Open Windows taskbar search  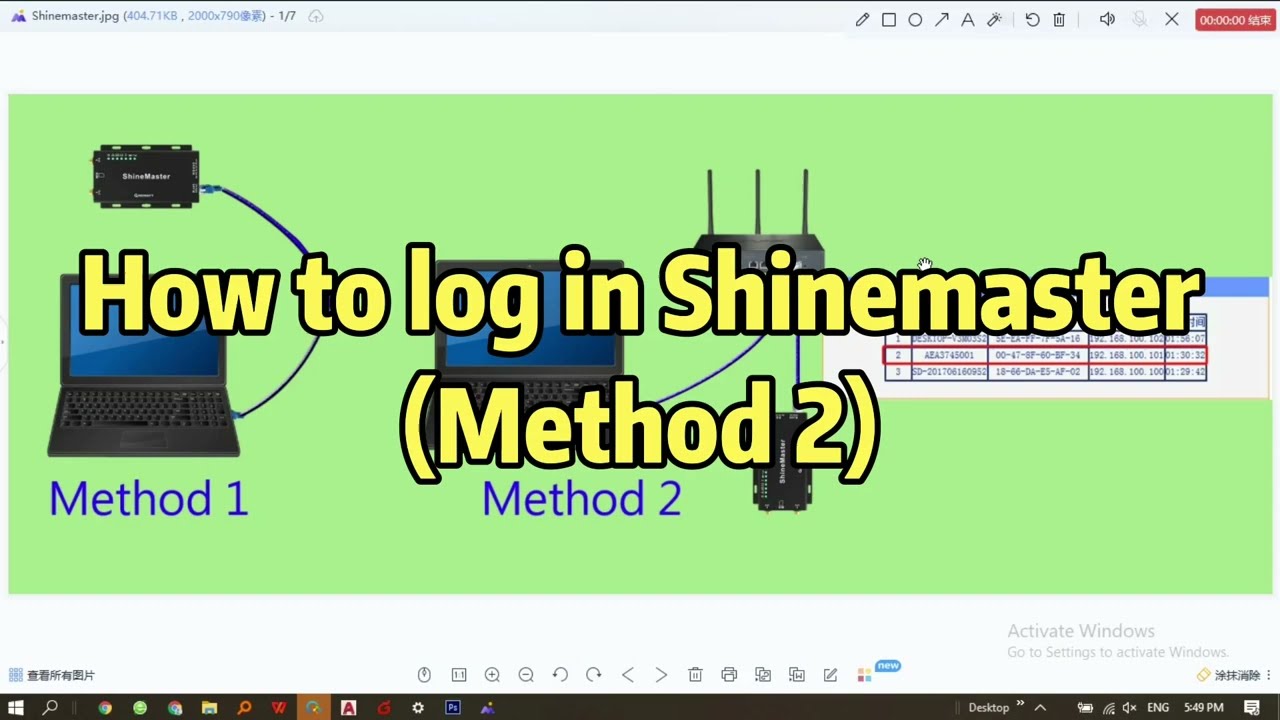tap(50, 708)
